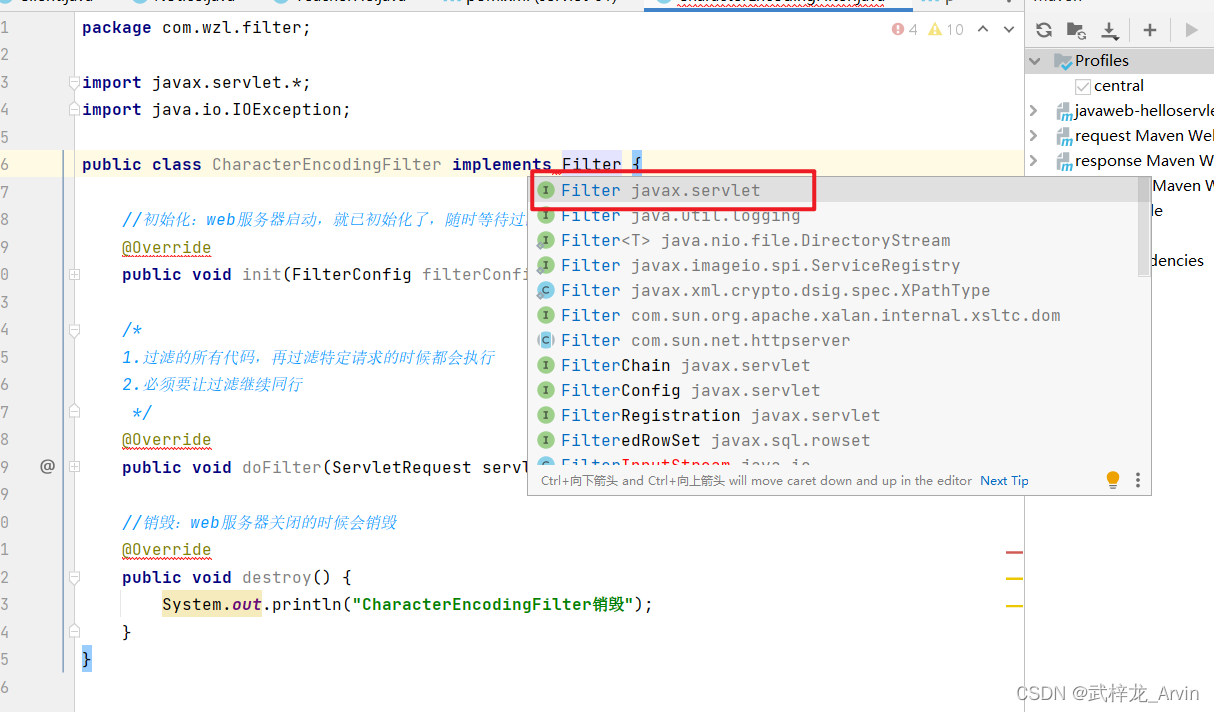Expand the response Maven Webapp project
This screenshot has height=712, width=1214.
(x=1035, y=161)
